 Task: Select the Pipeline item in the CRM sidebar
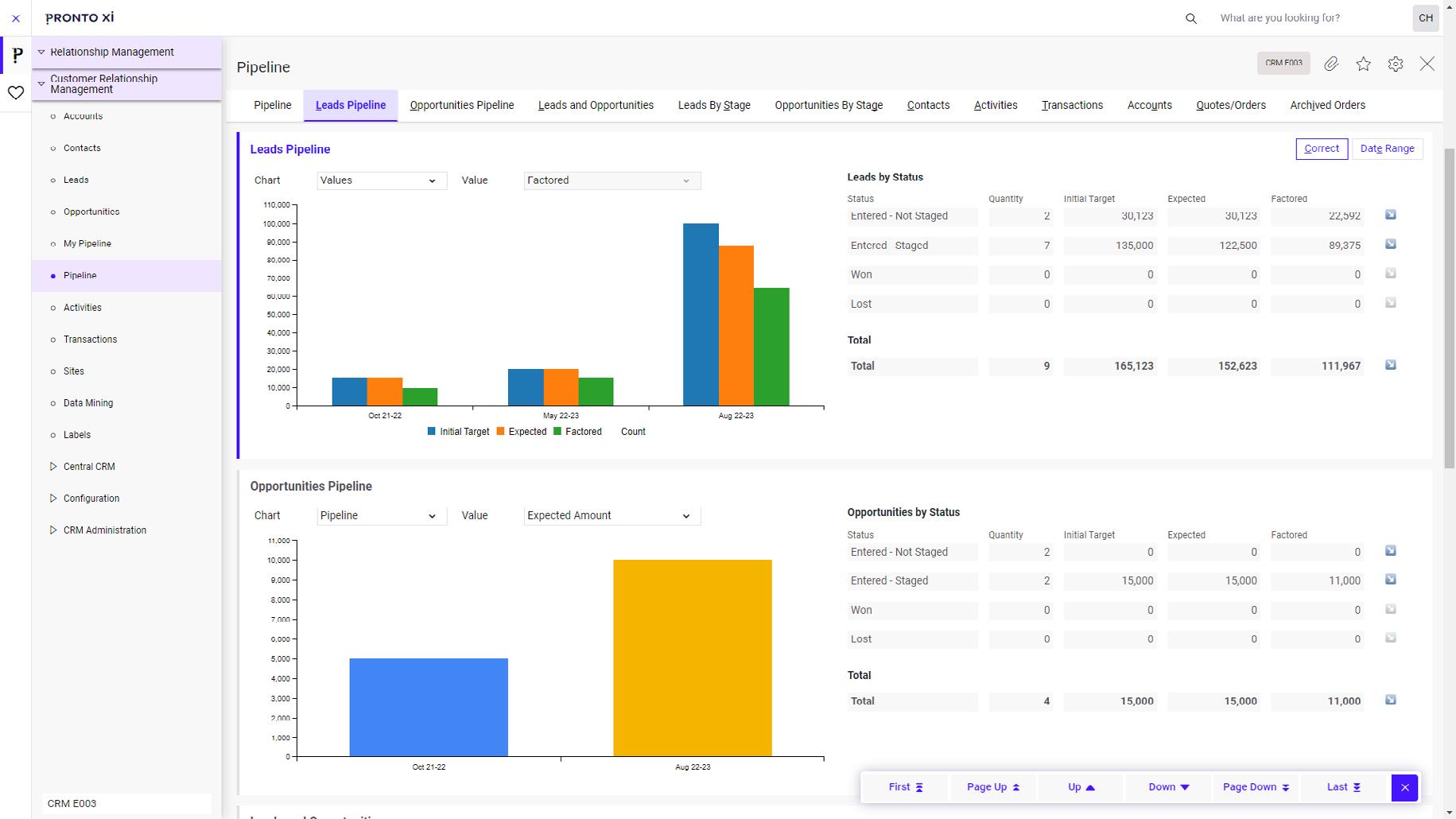[x=80, y=275]
